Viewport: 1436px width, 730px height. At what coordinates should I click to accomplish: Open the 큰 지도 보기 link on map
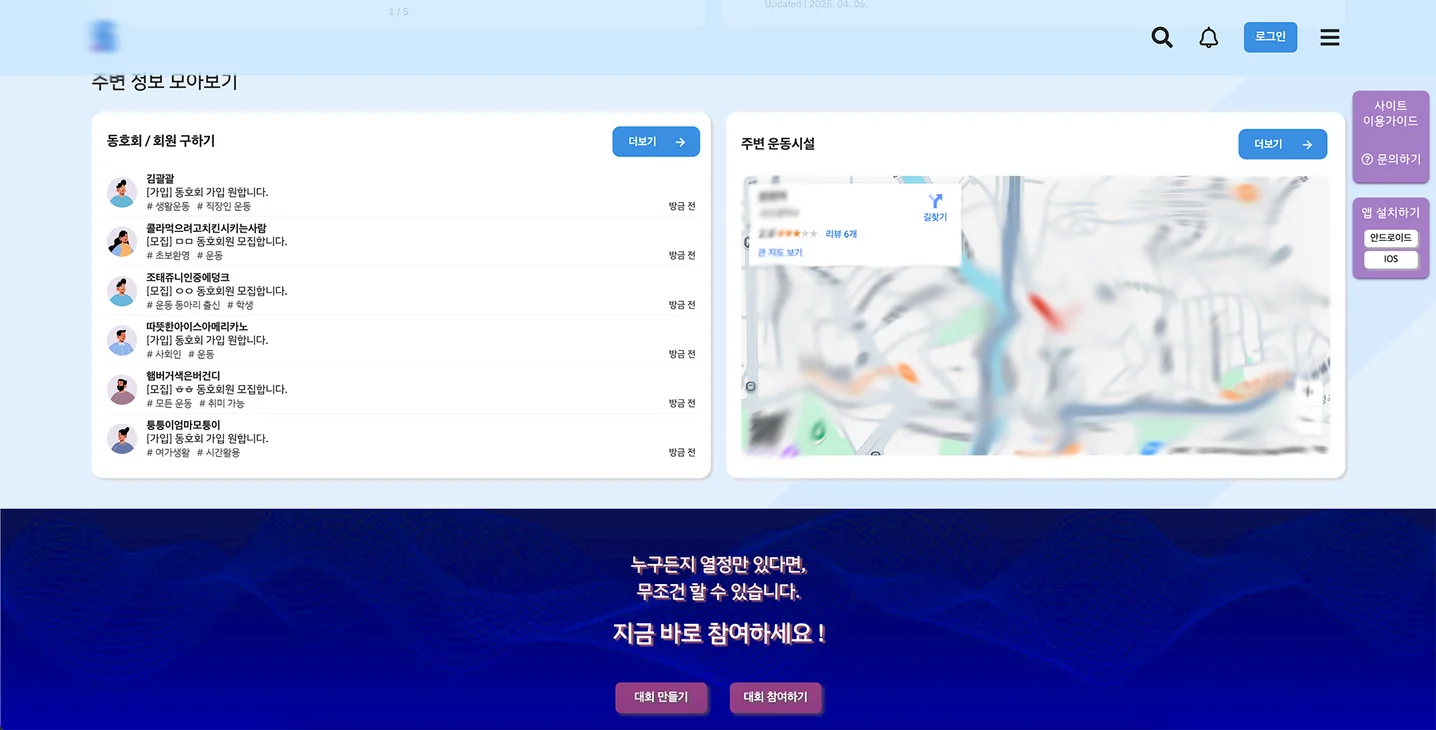[780, 253]
